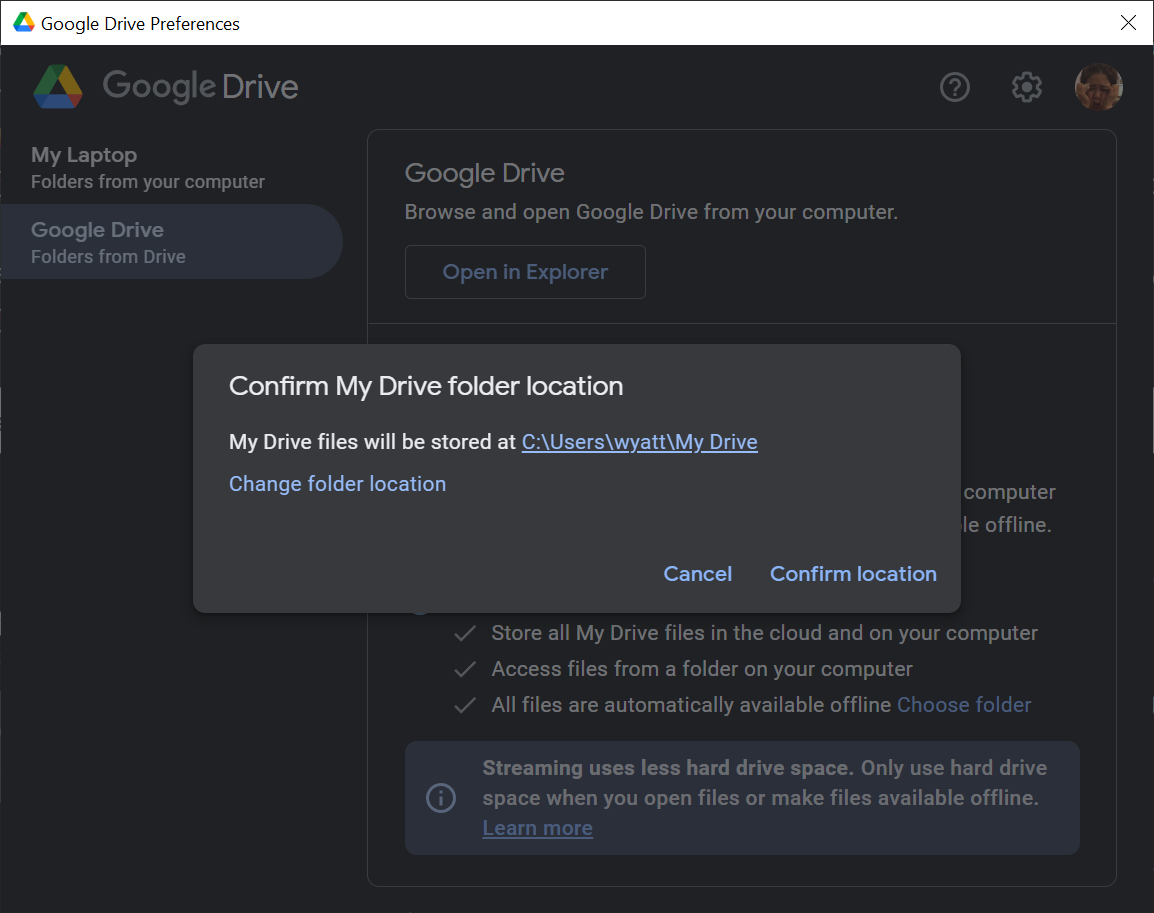The image size is (1154, 913).
Task: Choose Change folder location
Action: [337, 484]
